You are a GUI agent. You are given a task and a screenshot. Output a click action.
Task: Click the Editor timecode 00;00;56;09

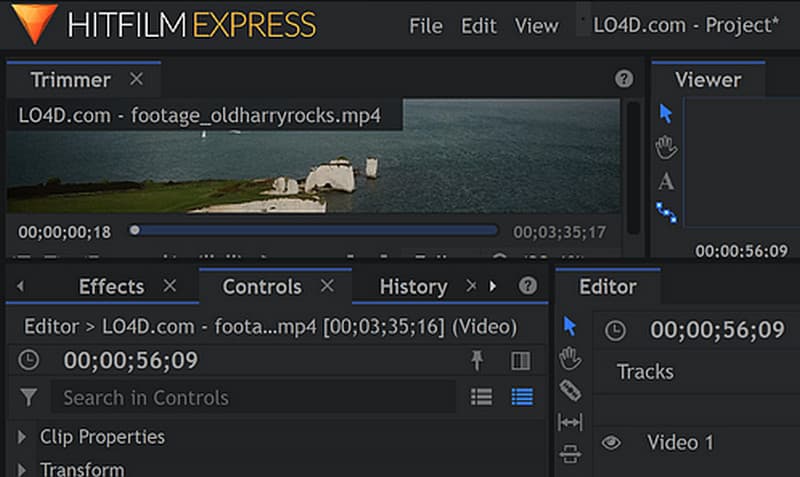pos(717,330)
